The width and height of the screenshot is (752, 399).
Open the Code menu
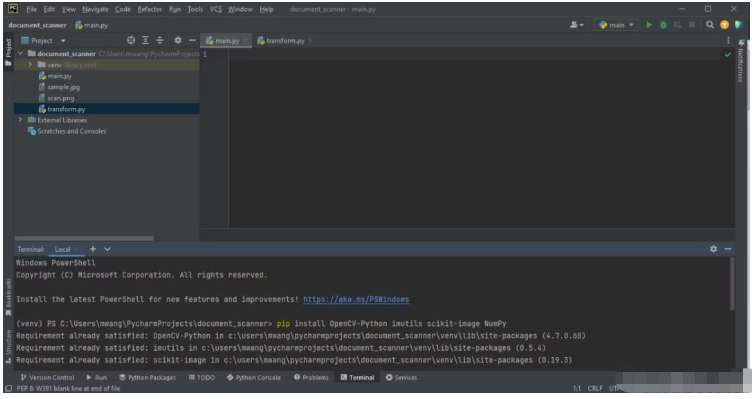[x=122, y=9]
